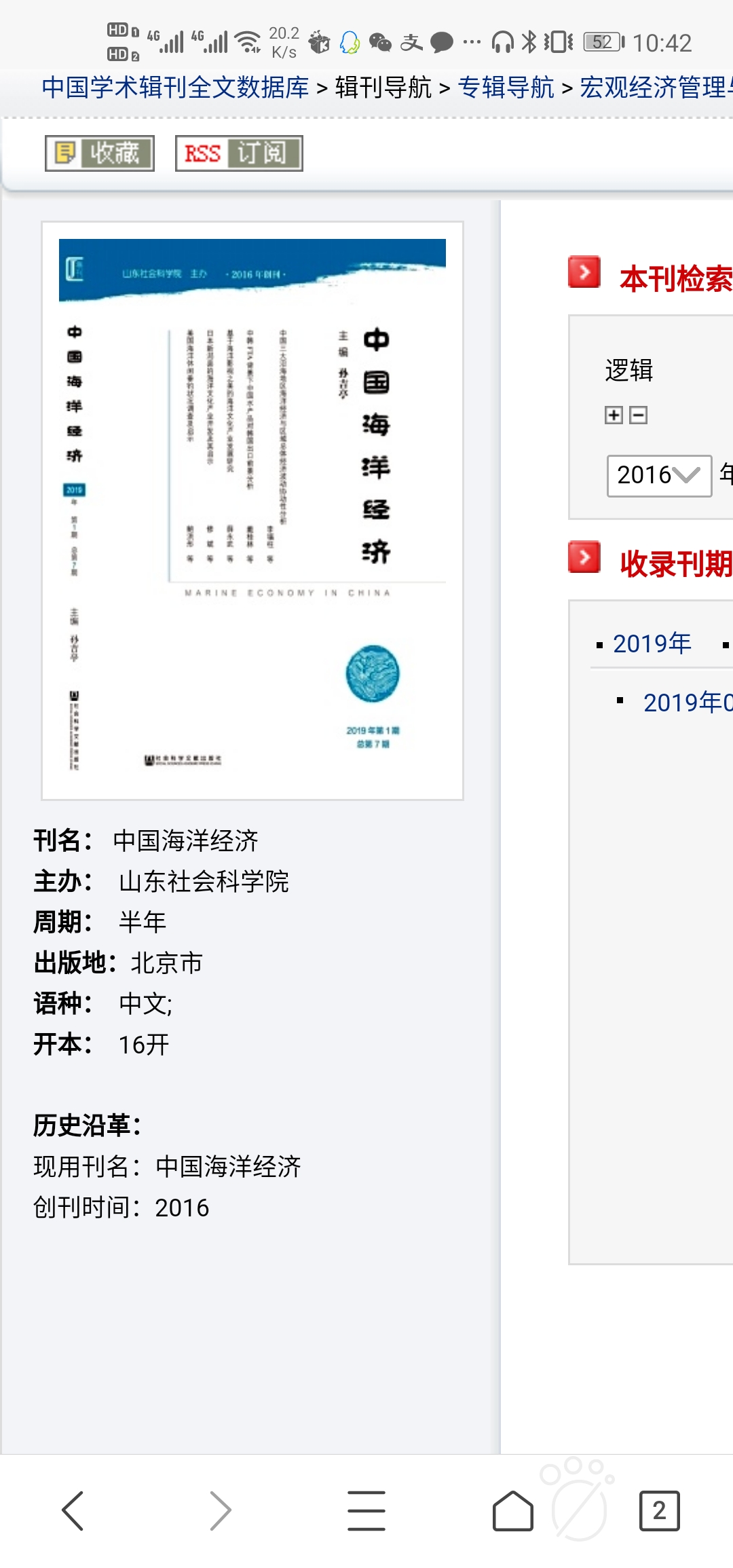Tap the WeChat notification icon
The width and height of the screenshot is (733, 1568).
coord(380,43)
